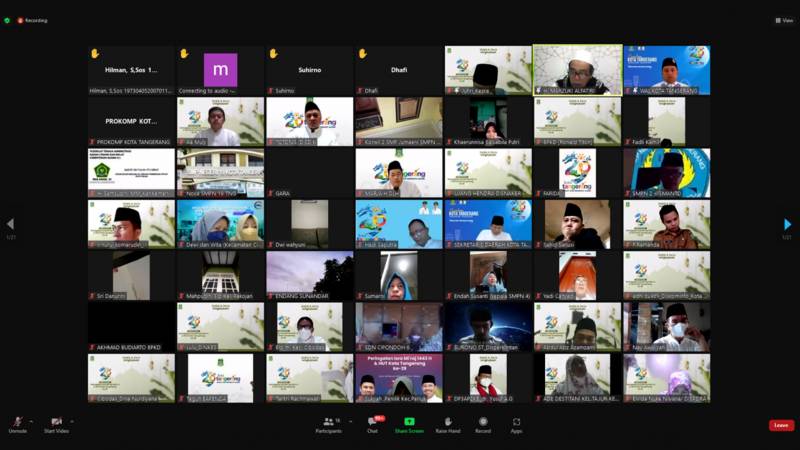Unmute the microphone
This screenshot has width=800, height=450.
17,422
